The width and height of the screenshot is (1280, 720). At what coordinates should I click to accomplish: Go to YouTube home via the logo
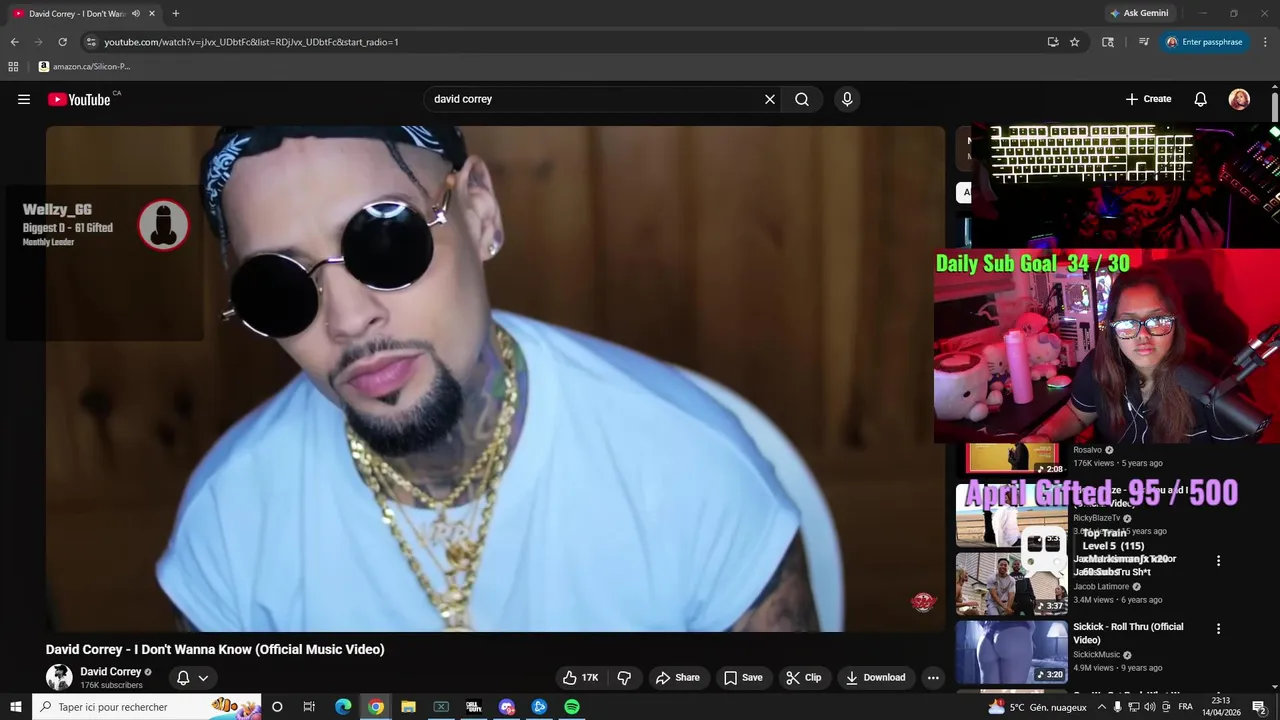tap(79, 99)
